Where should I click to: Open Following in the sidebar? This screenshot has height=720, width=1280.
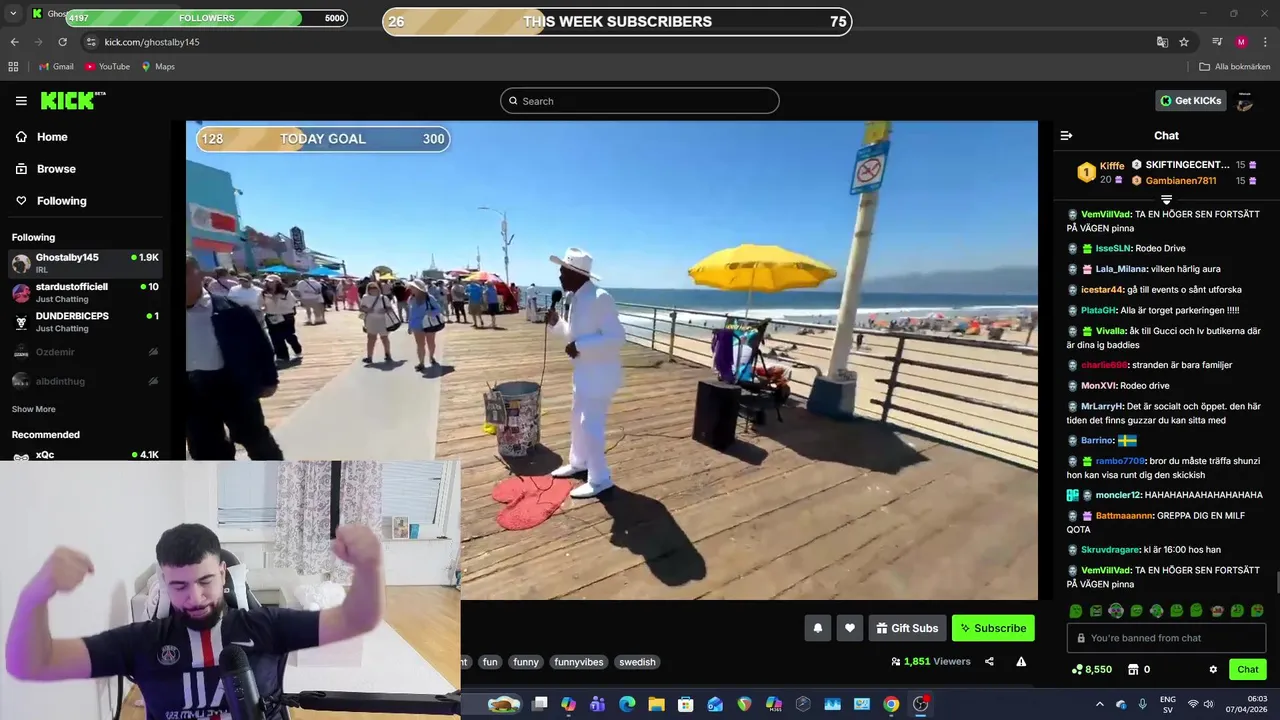tap(85, 201)
